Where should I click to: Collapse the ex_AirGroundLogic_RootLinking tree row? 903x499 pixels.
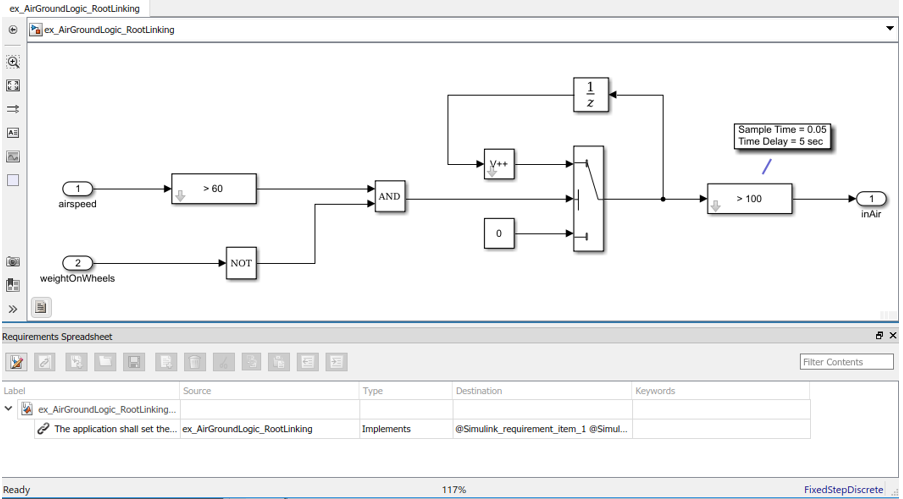[9, 409]
